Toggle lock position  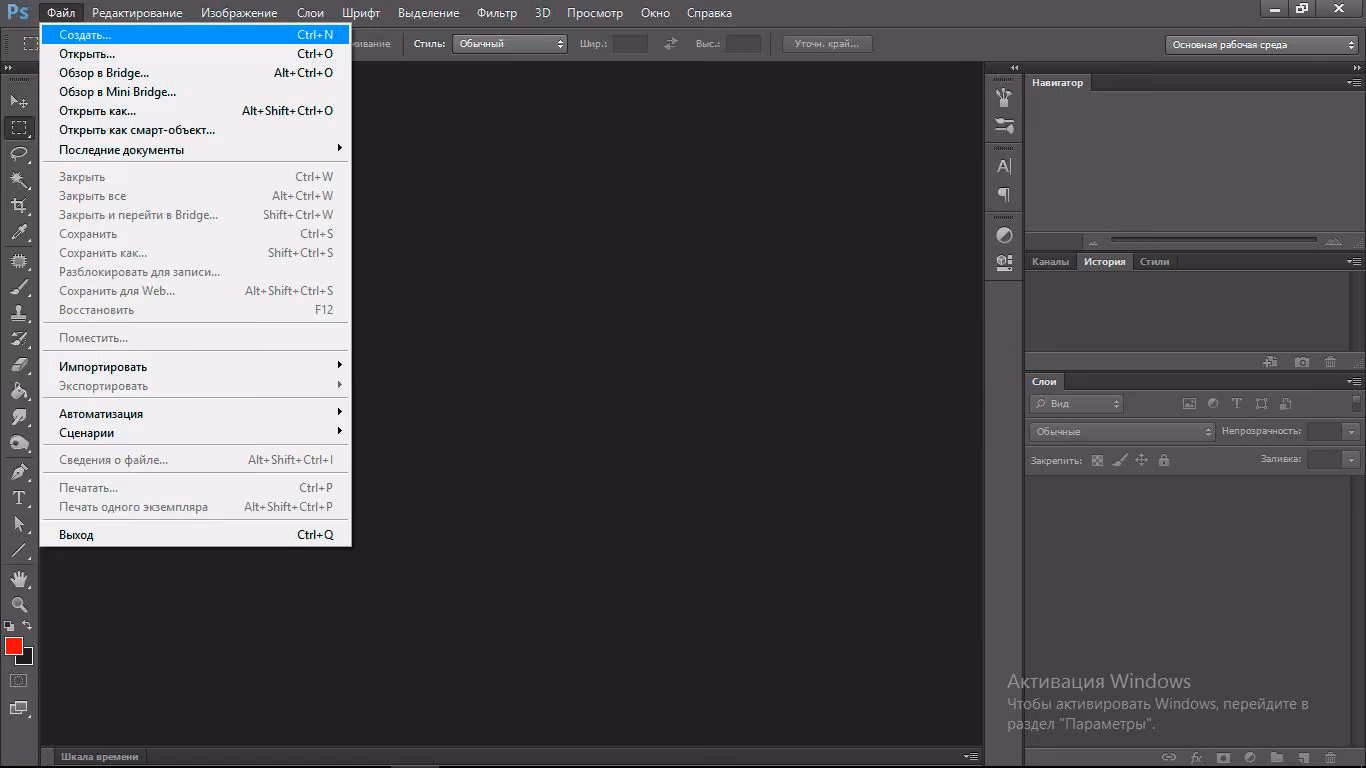point(1141,460)
